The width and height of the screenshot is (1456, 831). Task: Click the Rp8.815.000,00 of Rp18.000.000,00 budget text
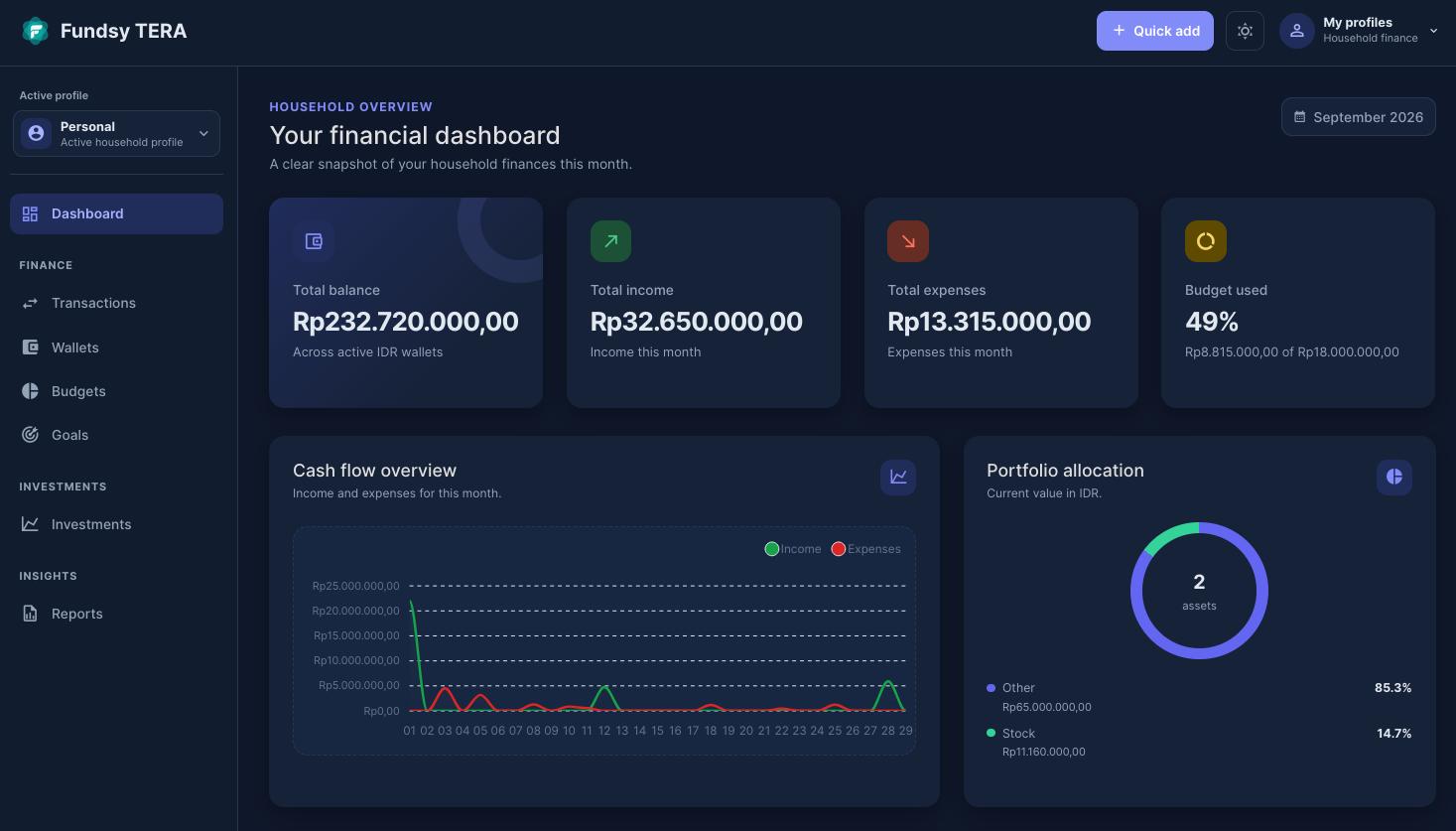click(1292, 352)
